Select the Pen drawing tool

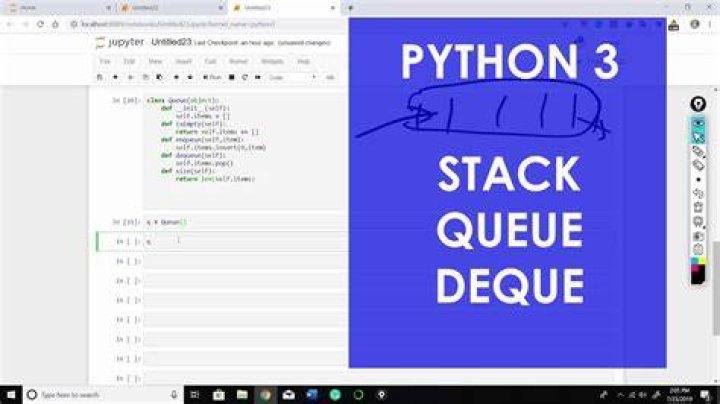(x=698, y=151)
